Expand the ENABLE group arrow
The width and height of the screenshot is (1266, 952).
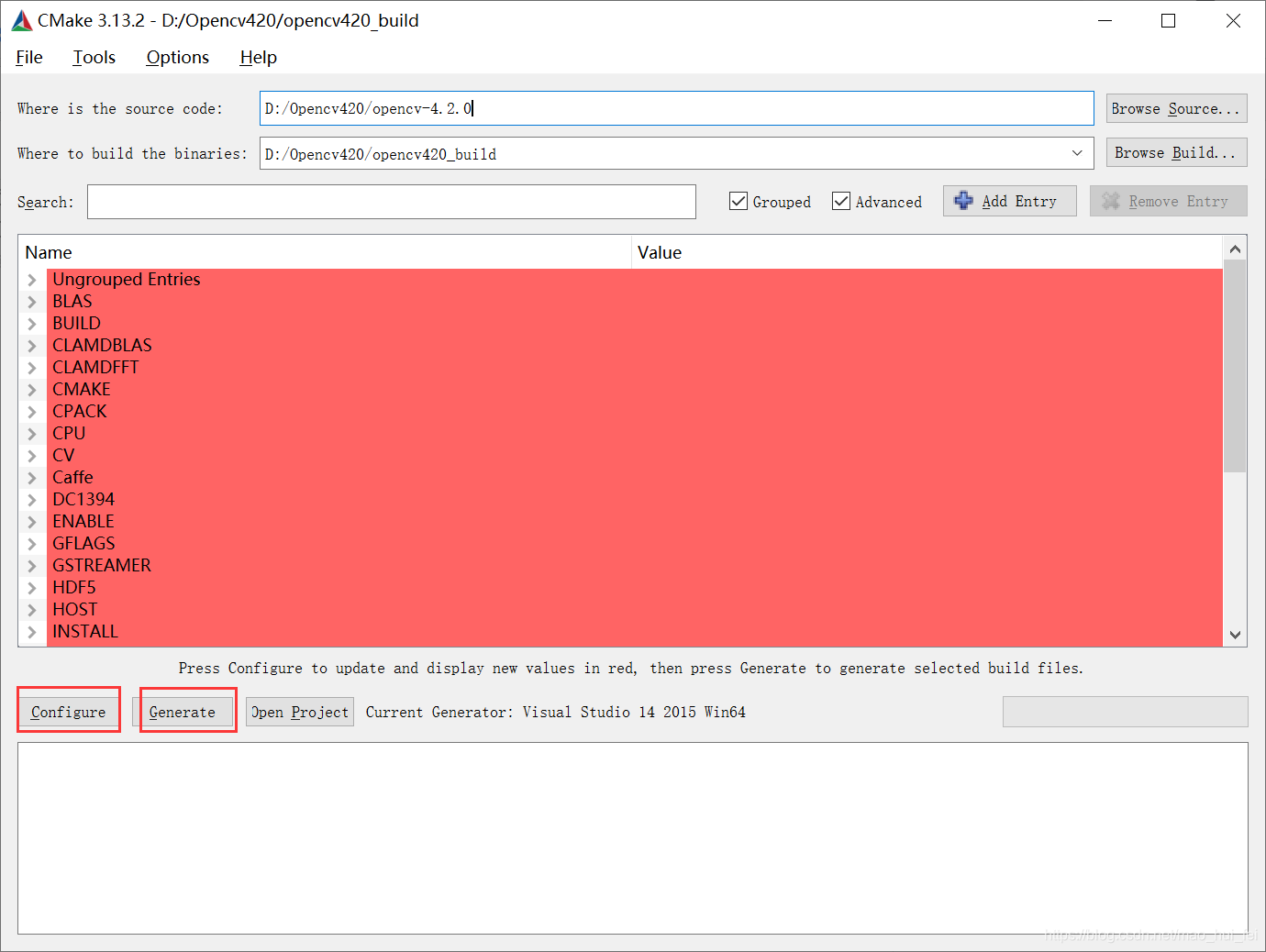(x=32, y=522)
